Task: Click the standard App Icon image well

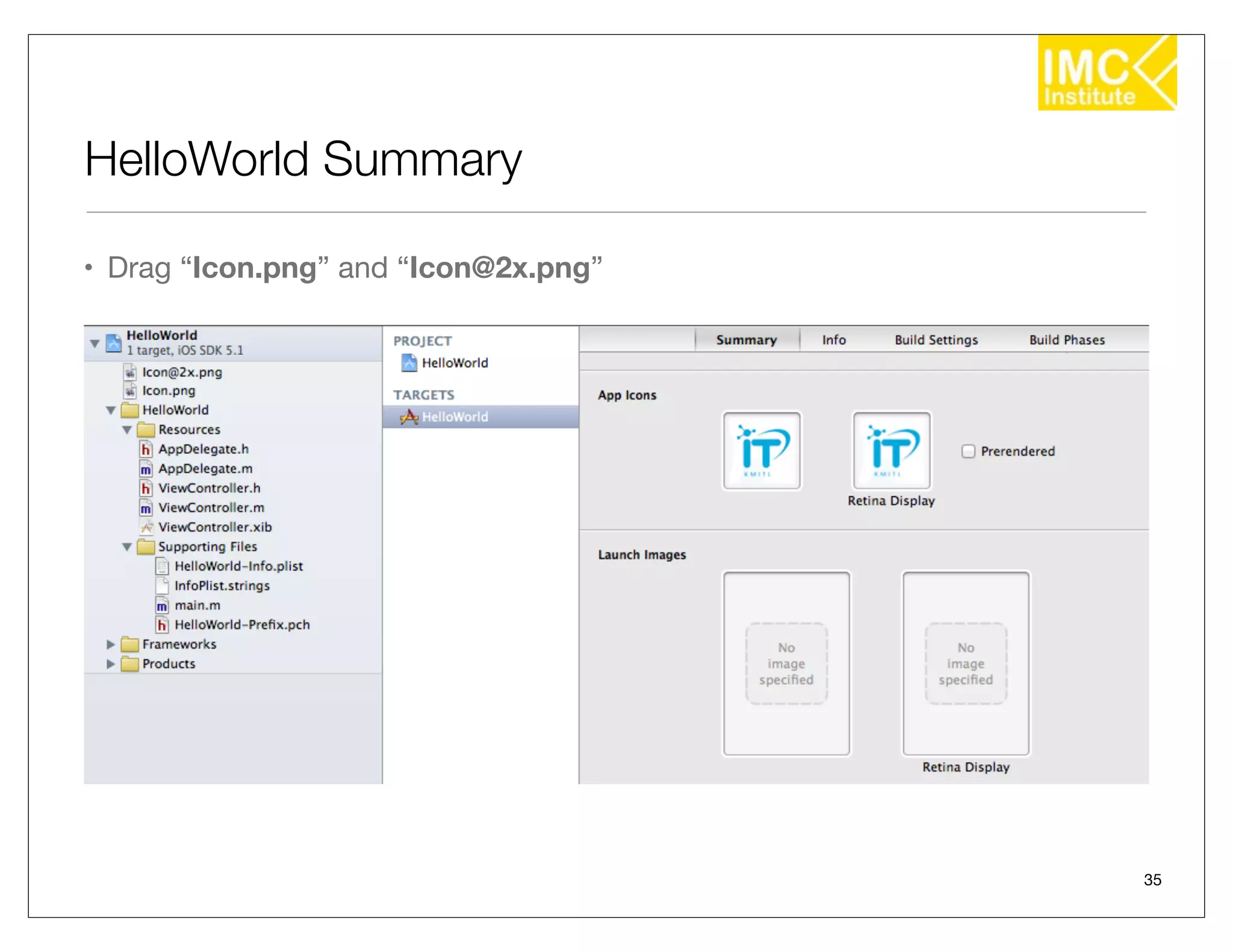Action: pyautogui.click(x=762, y=451)
